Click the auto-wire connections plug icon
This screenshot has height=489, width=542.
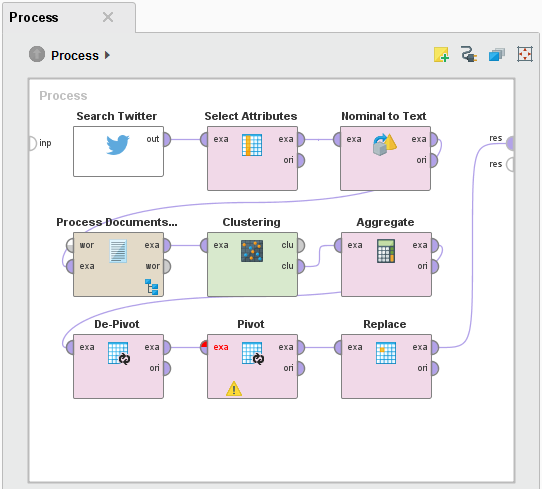click(469, 55)
